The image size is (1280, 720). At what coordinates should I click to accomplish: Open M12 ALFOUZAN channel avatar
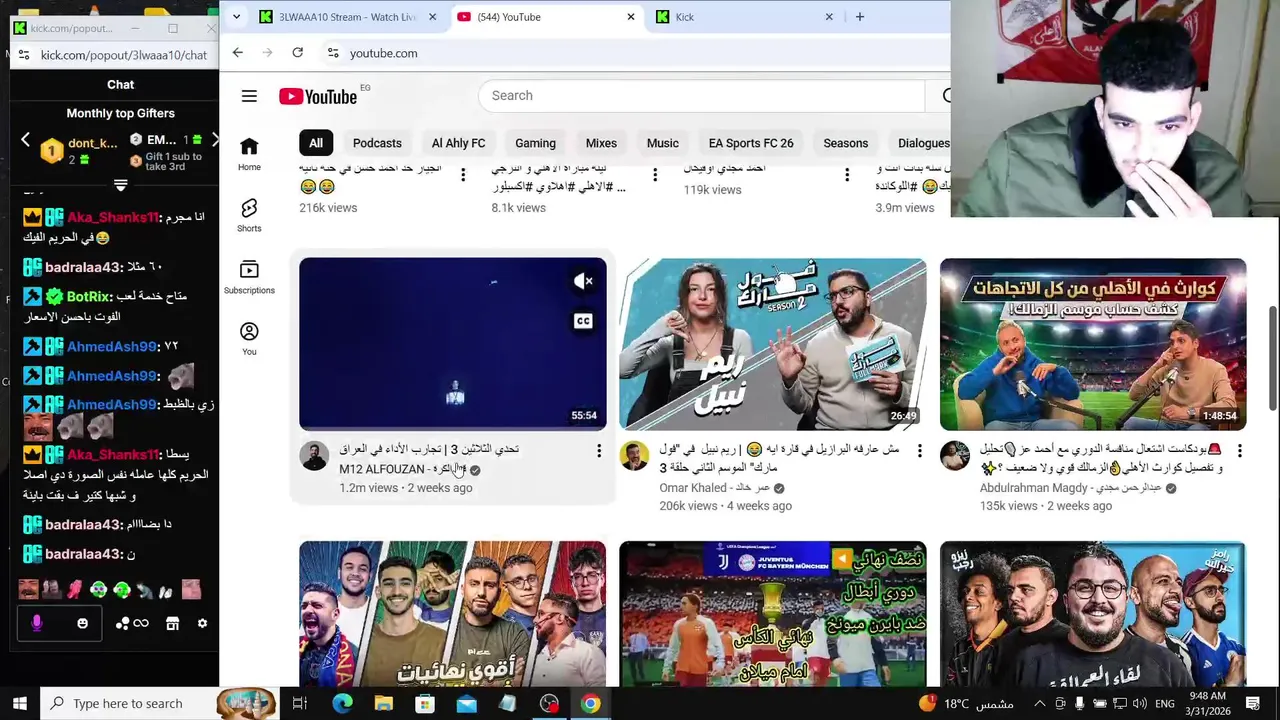click(x=314, y=456)
